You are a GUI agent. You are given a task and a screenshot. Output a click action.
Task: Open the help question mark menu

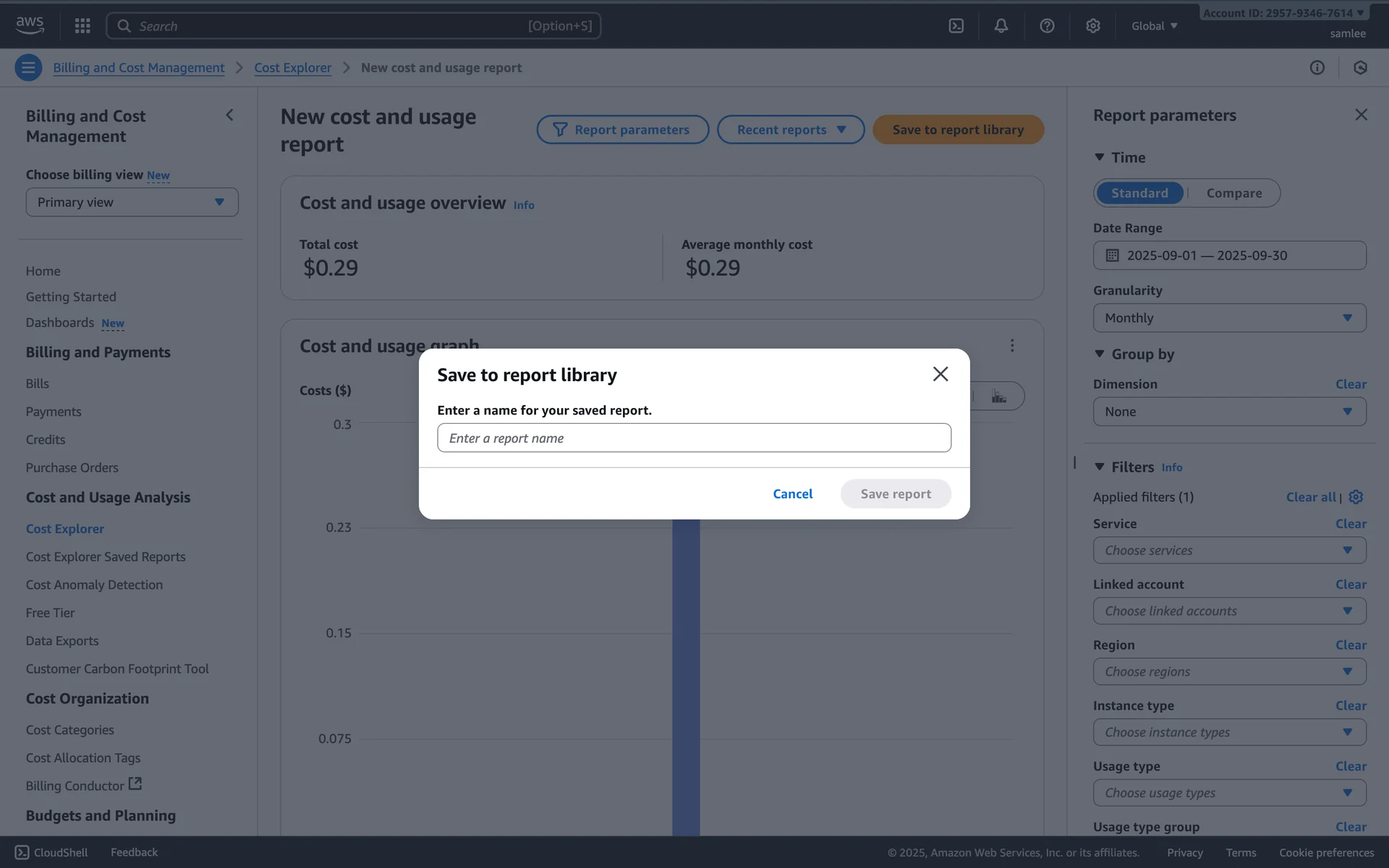[1047, 26]
